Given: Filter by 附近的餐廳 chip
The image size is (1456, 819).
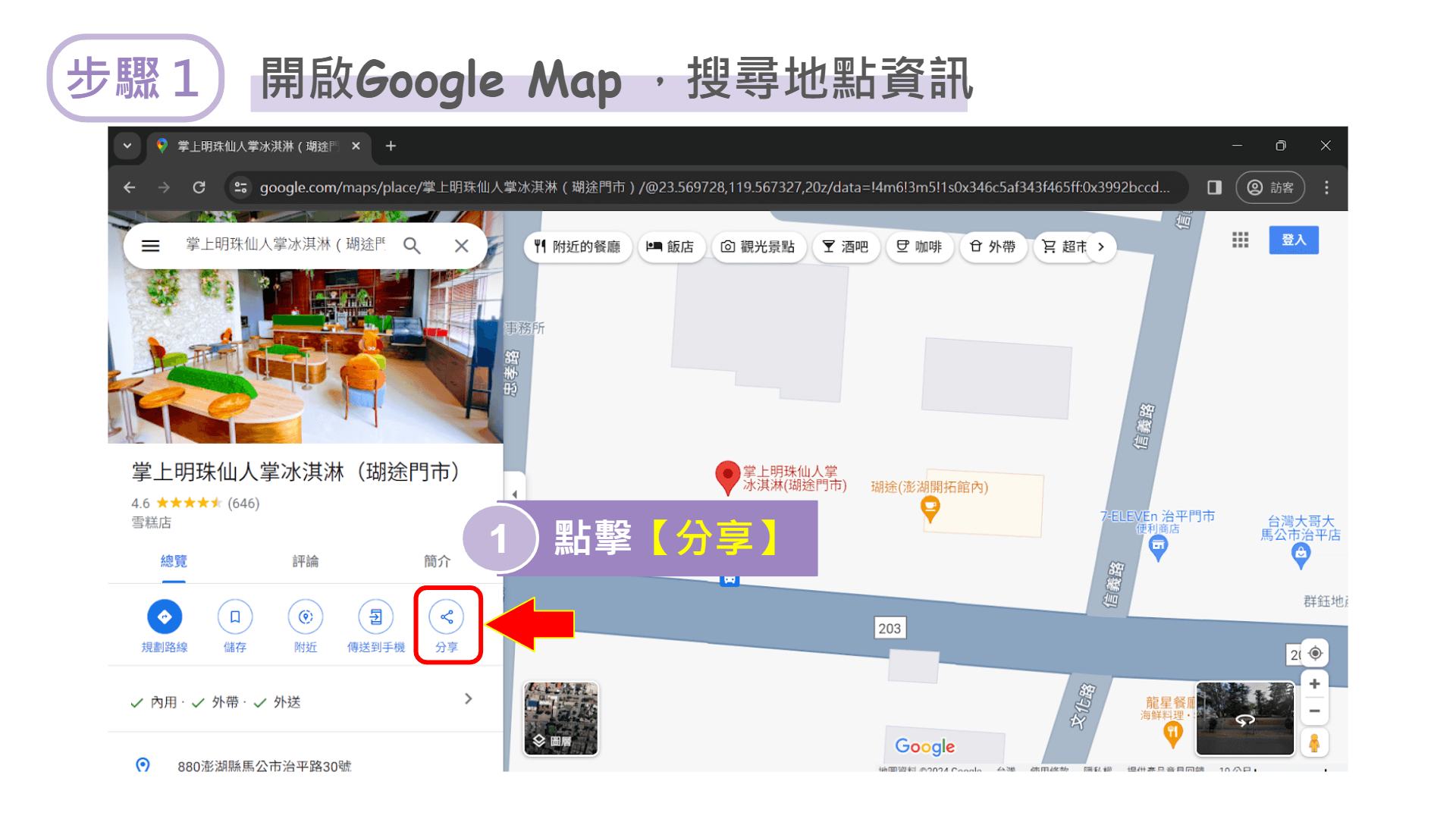Looking at the screenshot, I should click(578, 246).
